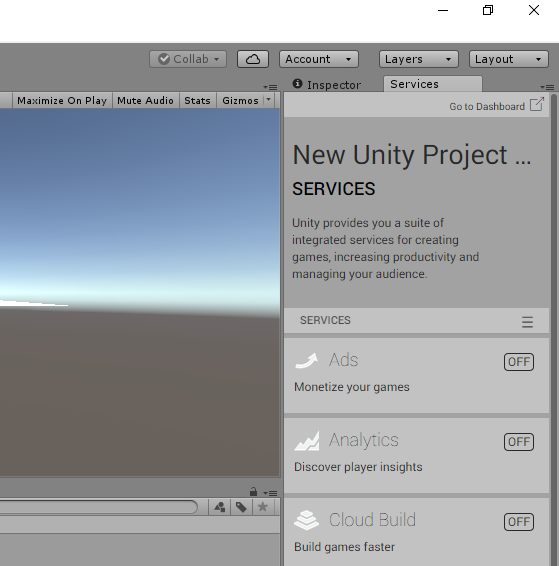
Task: Open the Game view panel options menu
Action: [x=270, y=87]
